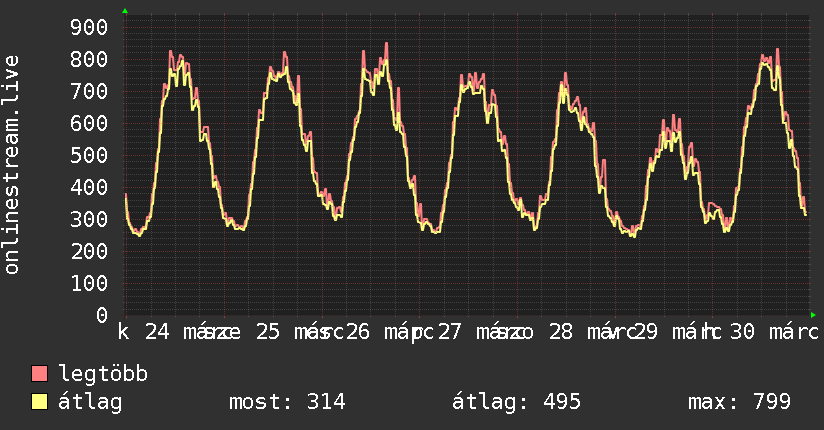The width and height of the screenshot is (824, 430).
Task: Click the green arrow ending the x-axis
Action: pos(813,315)
